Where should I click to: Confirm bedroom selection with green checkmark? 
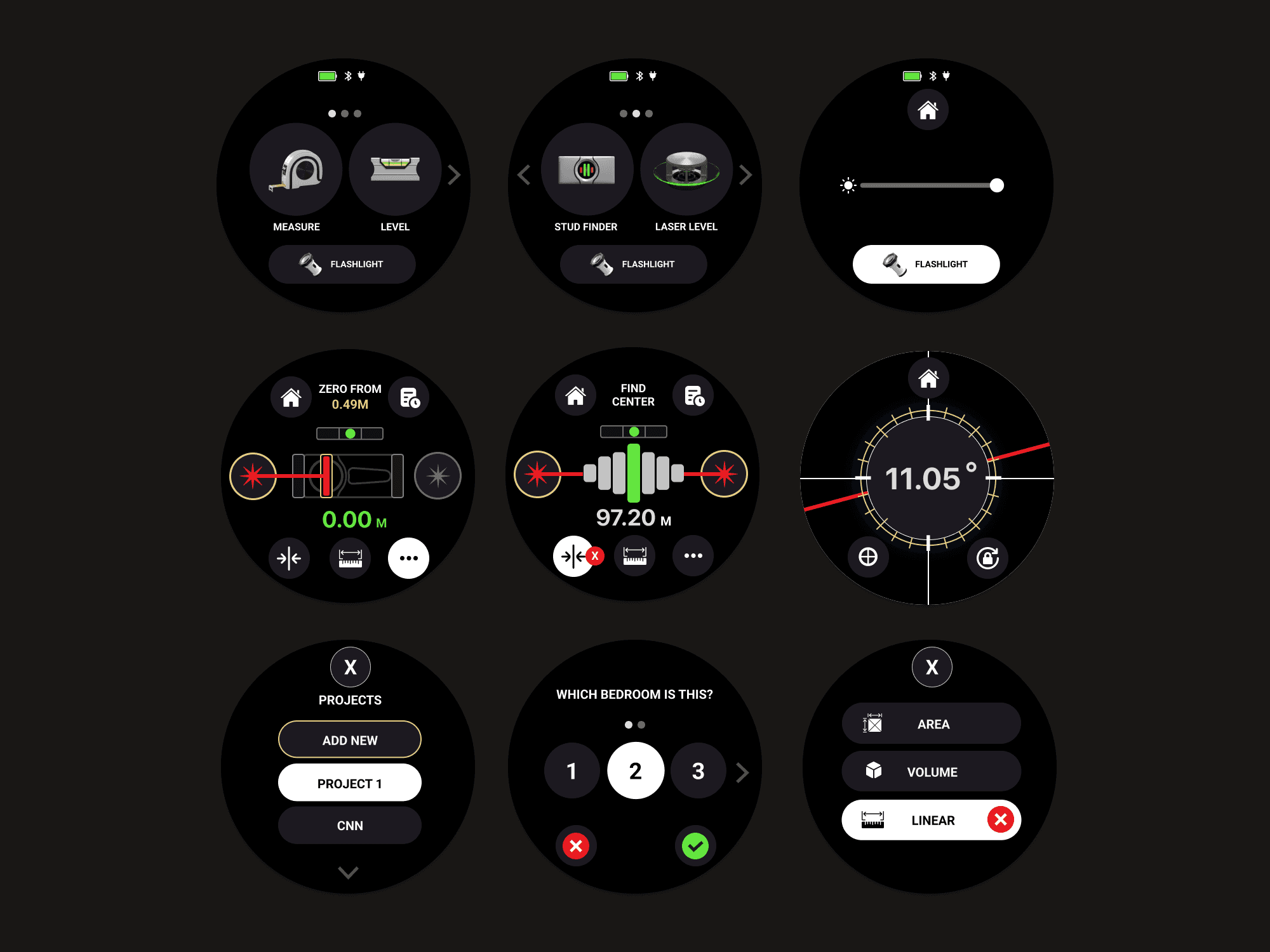697,846
